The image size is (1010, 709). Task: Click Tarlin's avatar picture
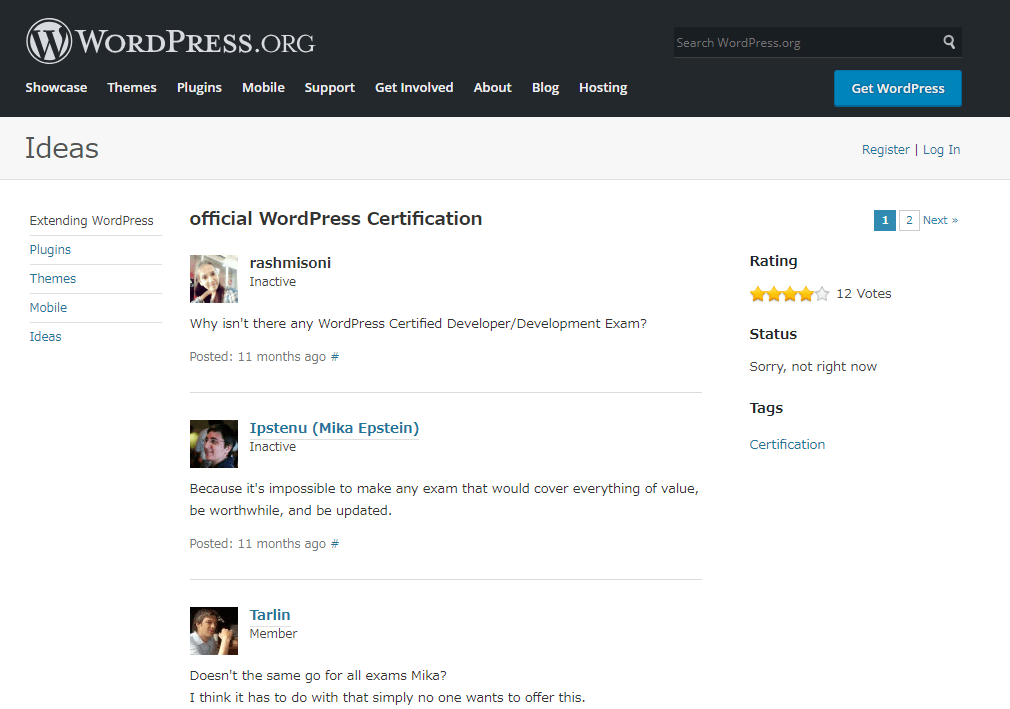coord(213,631)
